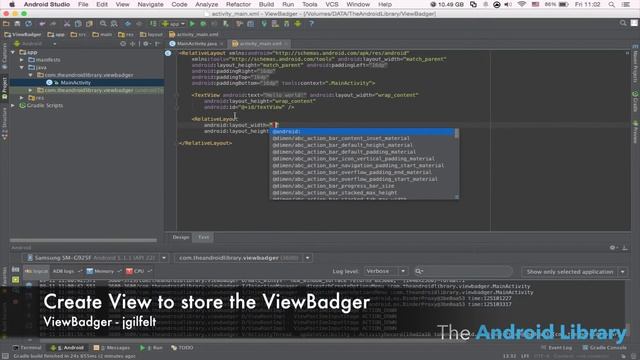640x360 pixels.
Task: Open the Samsung SM-G925F device dropdown
Action: point(96,258)
